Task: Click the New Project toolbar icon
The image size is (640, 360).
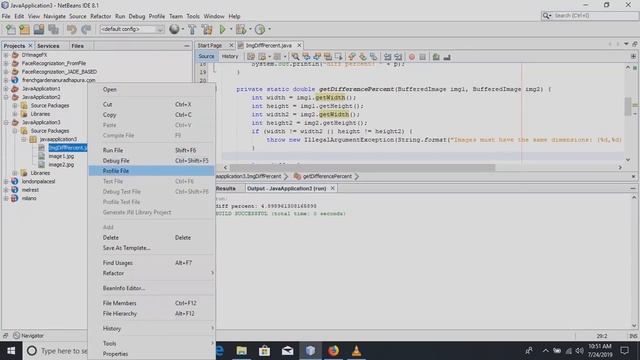Action: click(24, 29)
